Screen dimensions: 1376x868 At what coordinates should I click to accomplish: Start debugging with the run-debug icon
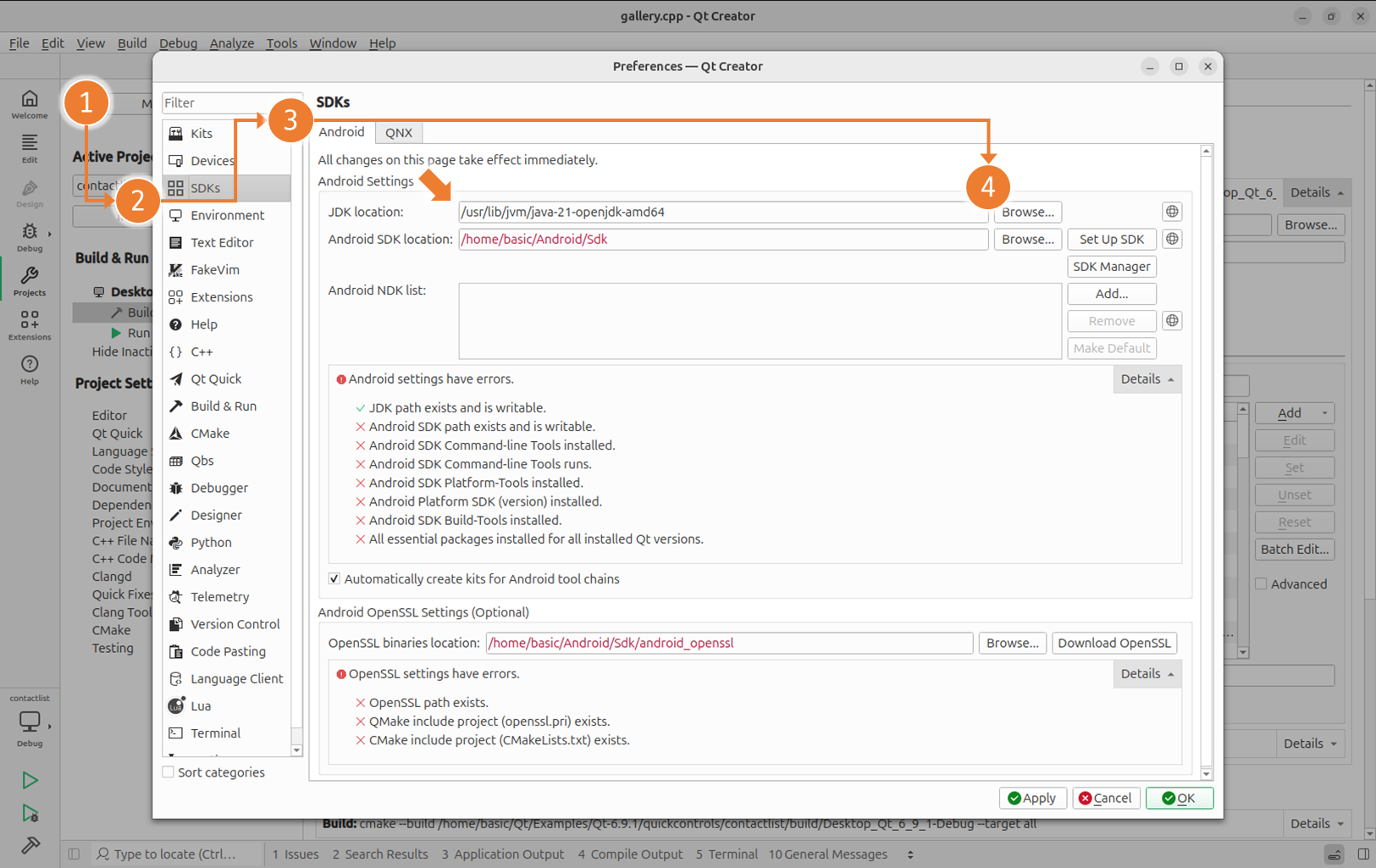(30, 813)
